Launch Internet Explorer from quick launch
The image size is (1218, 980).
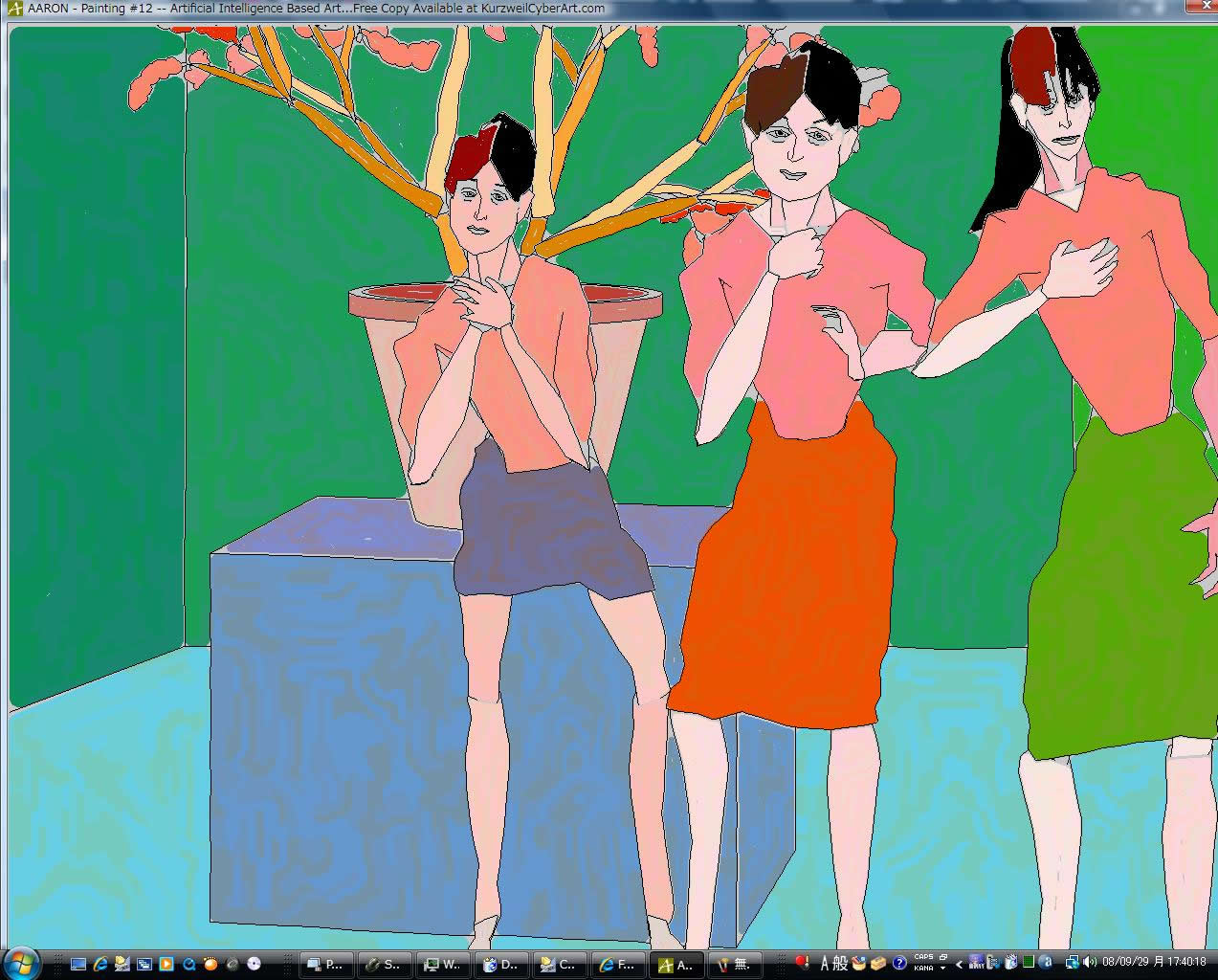(100, 964)
